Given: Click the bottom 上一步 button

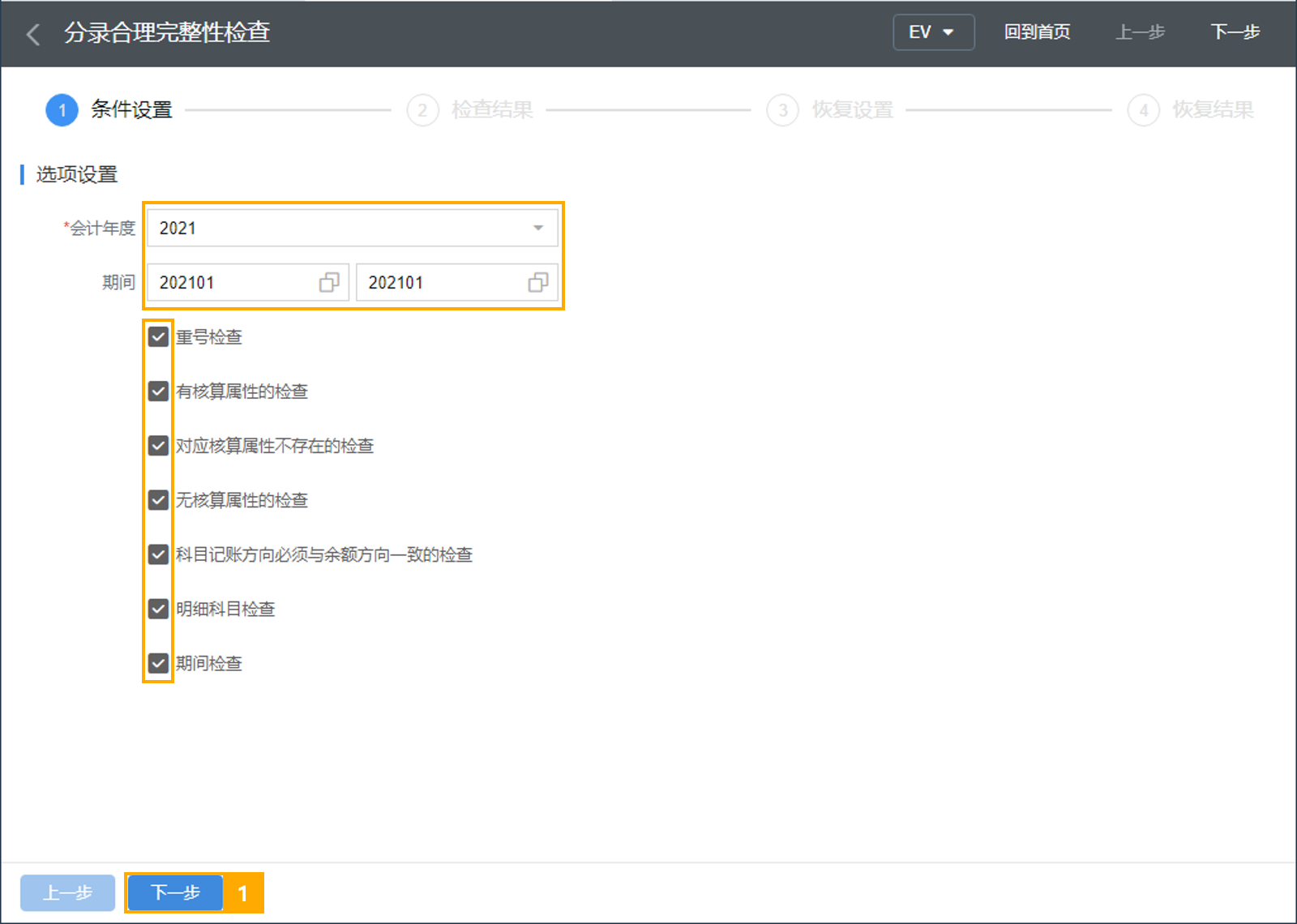Looking at the screenshot, I should [67, 892].
